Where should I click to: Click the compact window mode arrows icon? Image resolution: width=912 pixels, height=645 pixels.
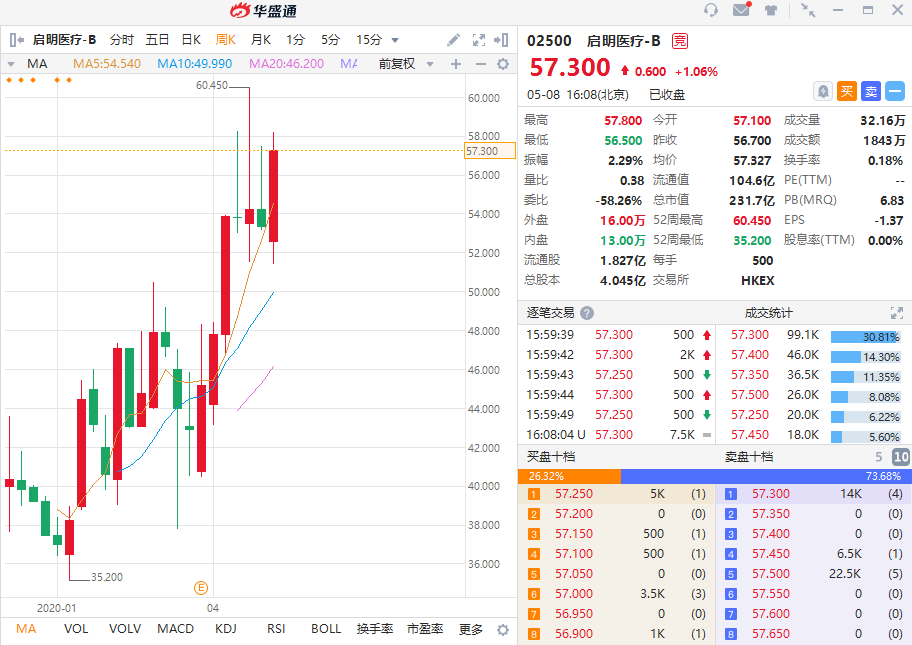click(808, 10)
